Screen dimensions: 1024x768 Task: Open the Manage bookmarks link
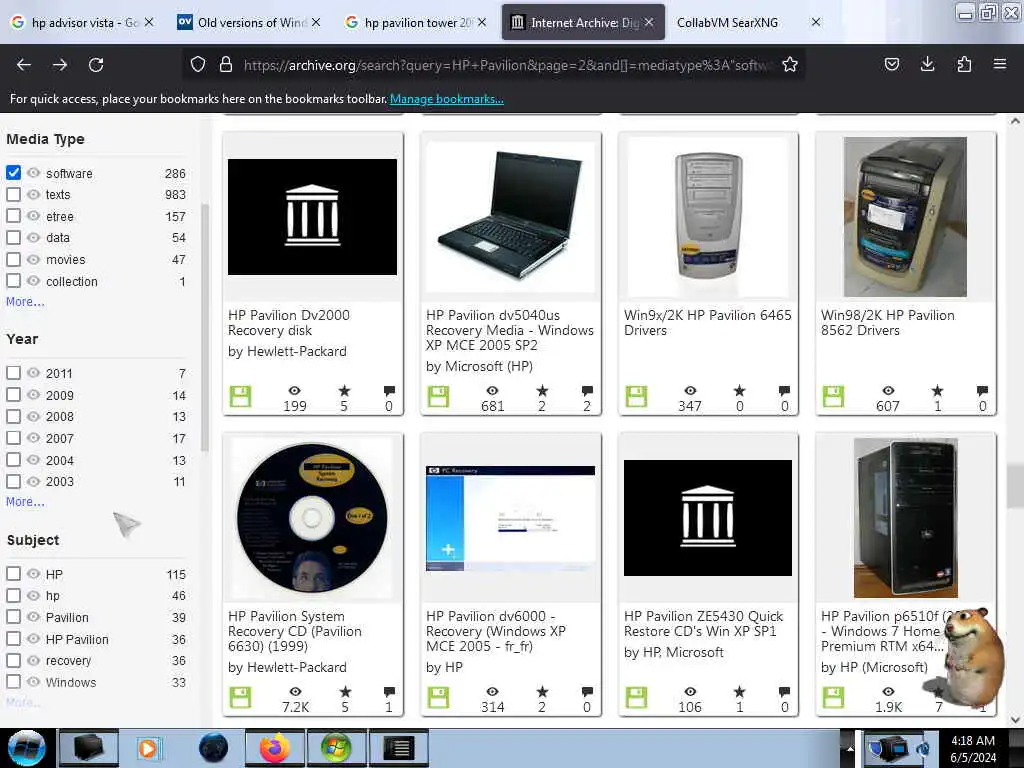[447, 99]
